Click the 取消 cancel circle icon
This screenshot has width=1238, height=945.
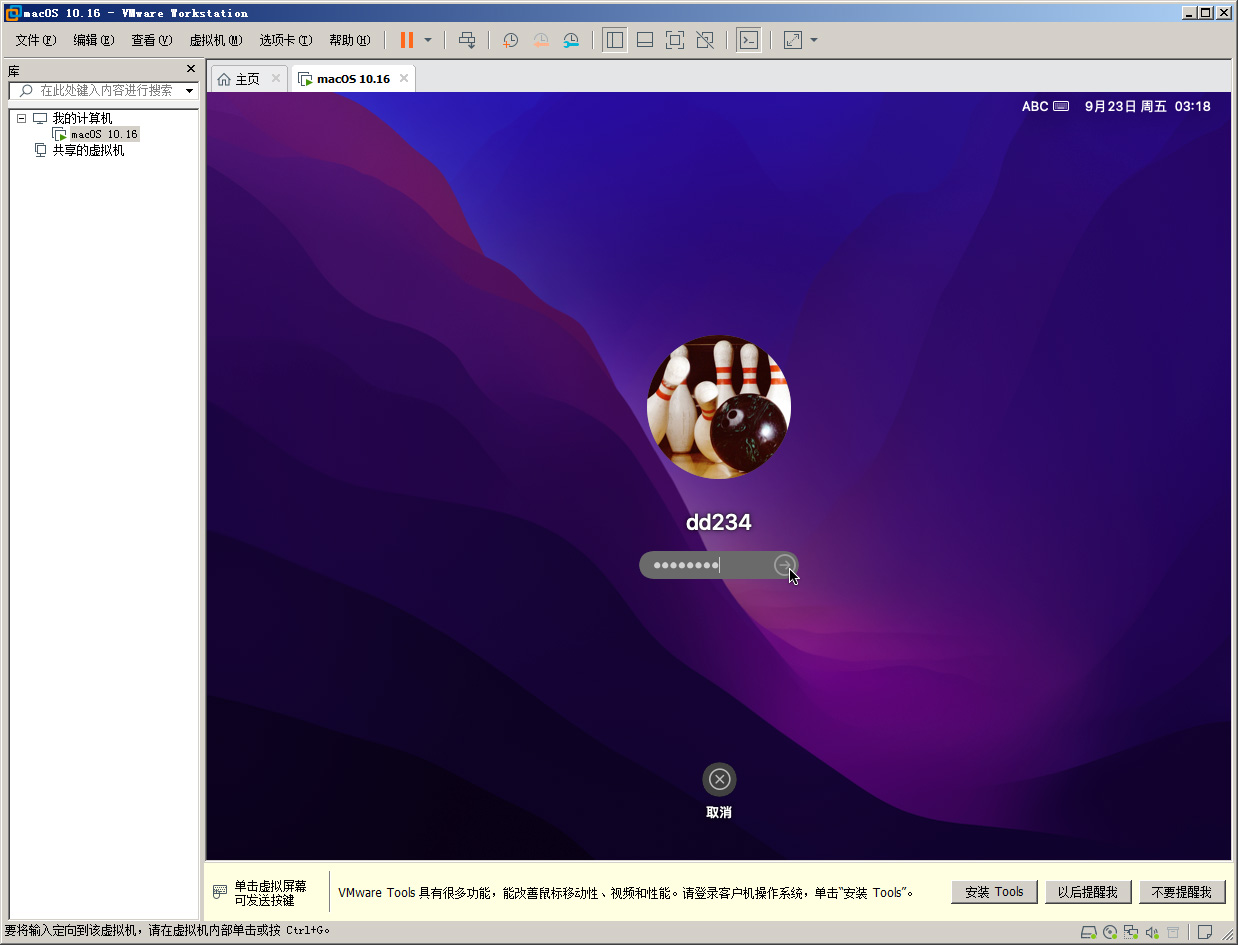tap(719, 779)
